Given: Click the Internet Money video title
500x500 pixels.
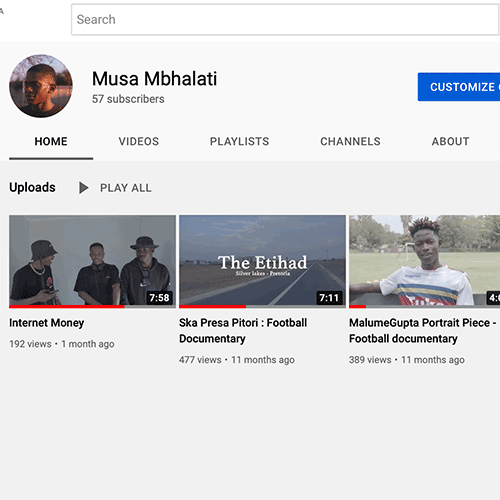Looking at the screenshot, I should (47, 323).
